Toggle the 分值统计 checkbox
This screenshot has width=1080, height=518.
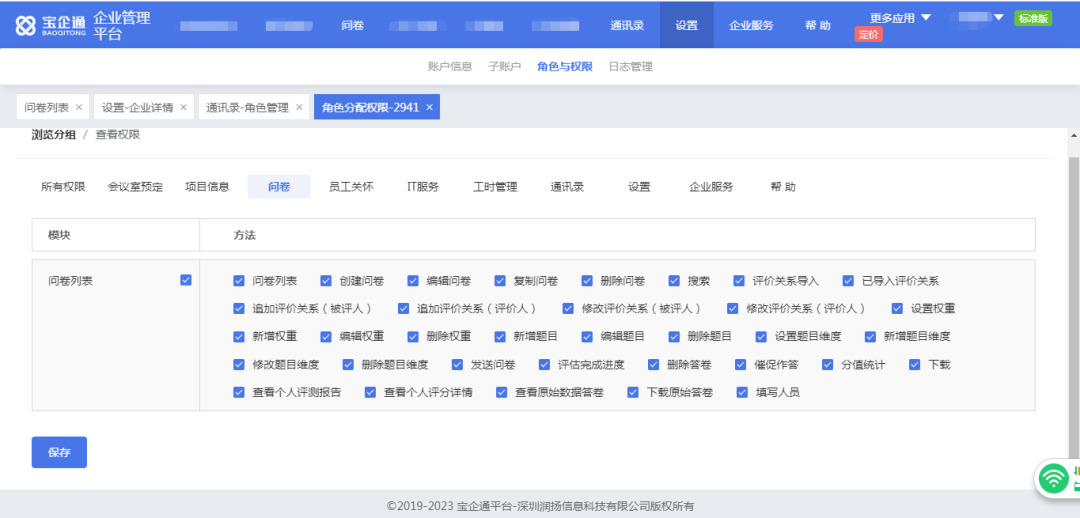point(828,364)
